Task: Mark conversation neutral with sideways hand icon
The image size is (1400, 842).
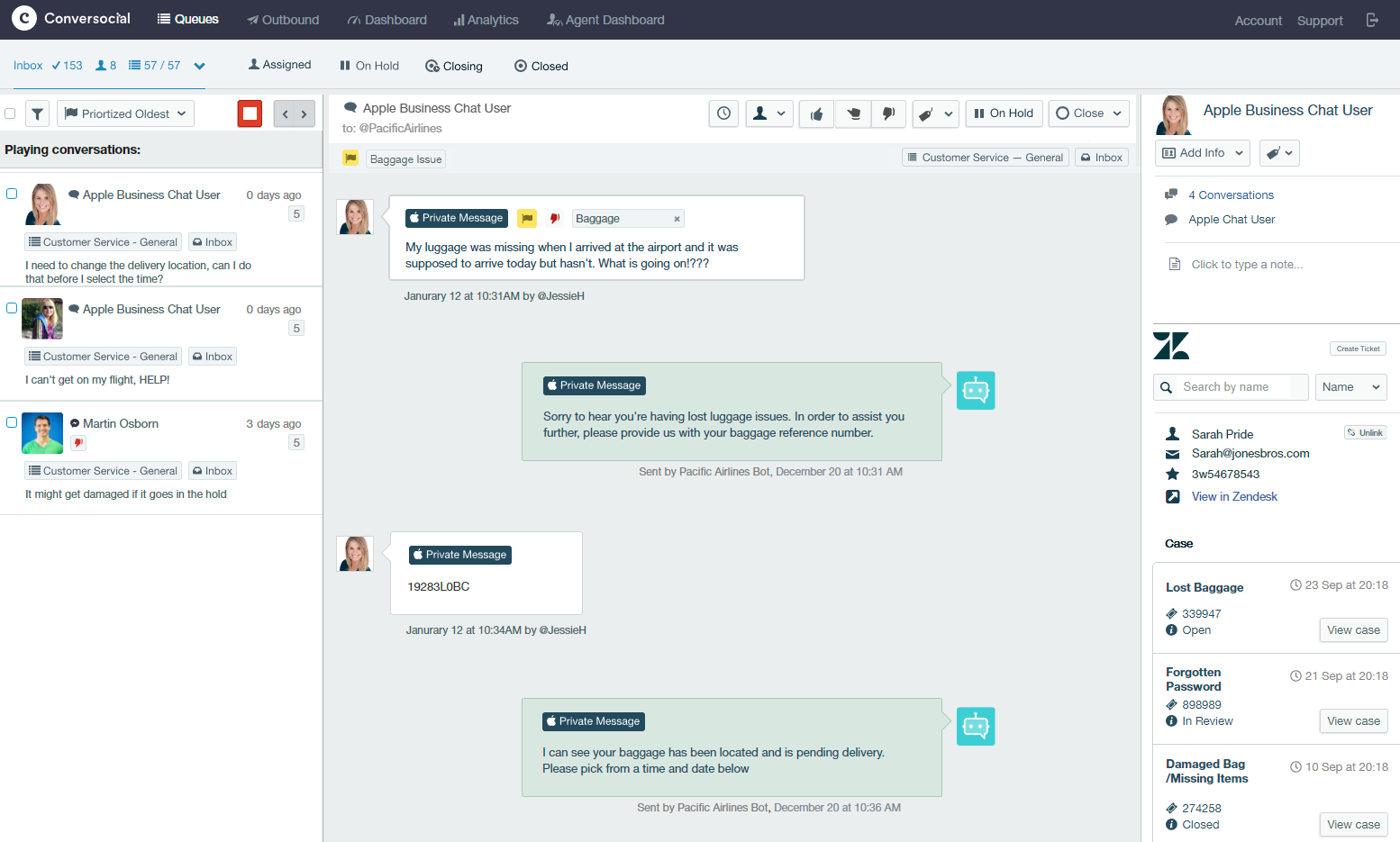Action: [852, 113]
